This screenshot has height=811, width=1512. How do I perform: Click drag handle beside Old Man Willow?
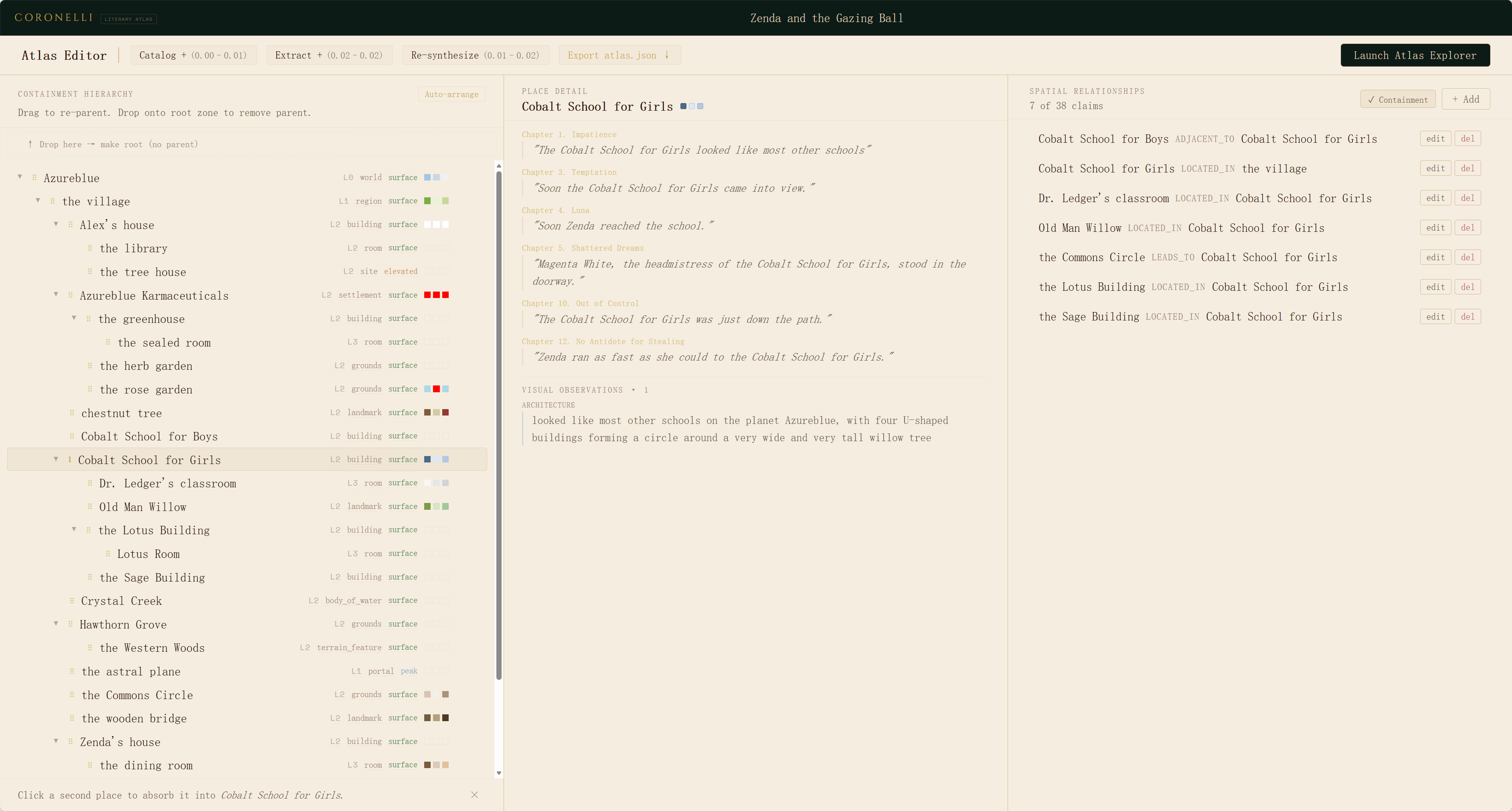coord(90,506)
